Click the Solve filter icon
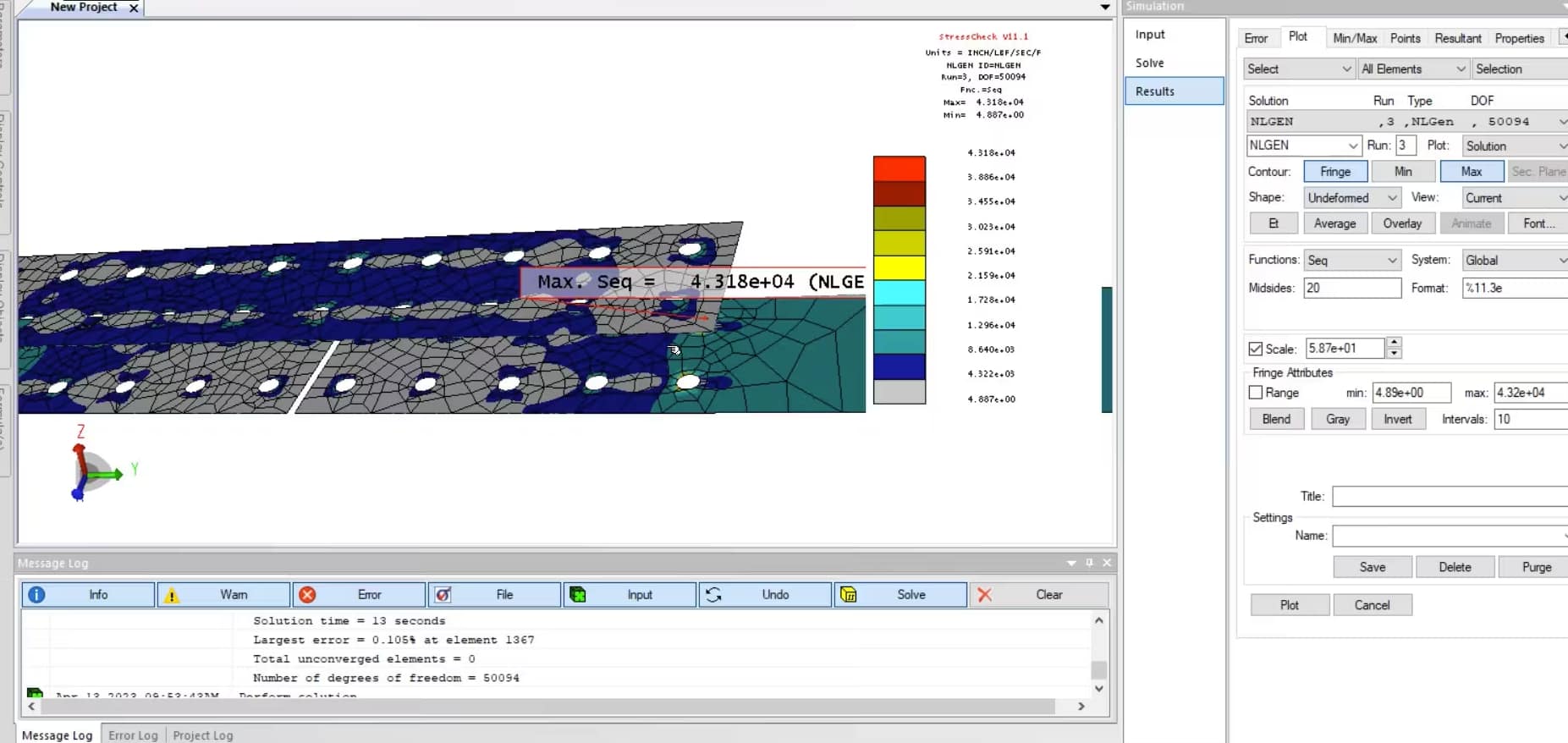The height and width of the screenshot is (743, 1568). tap(849, 595)
